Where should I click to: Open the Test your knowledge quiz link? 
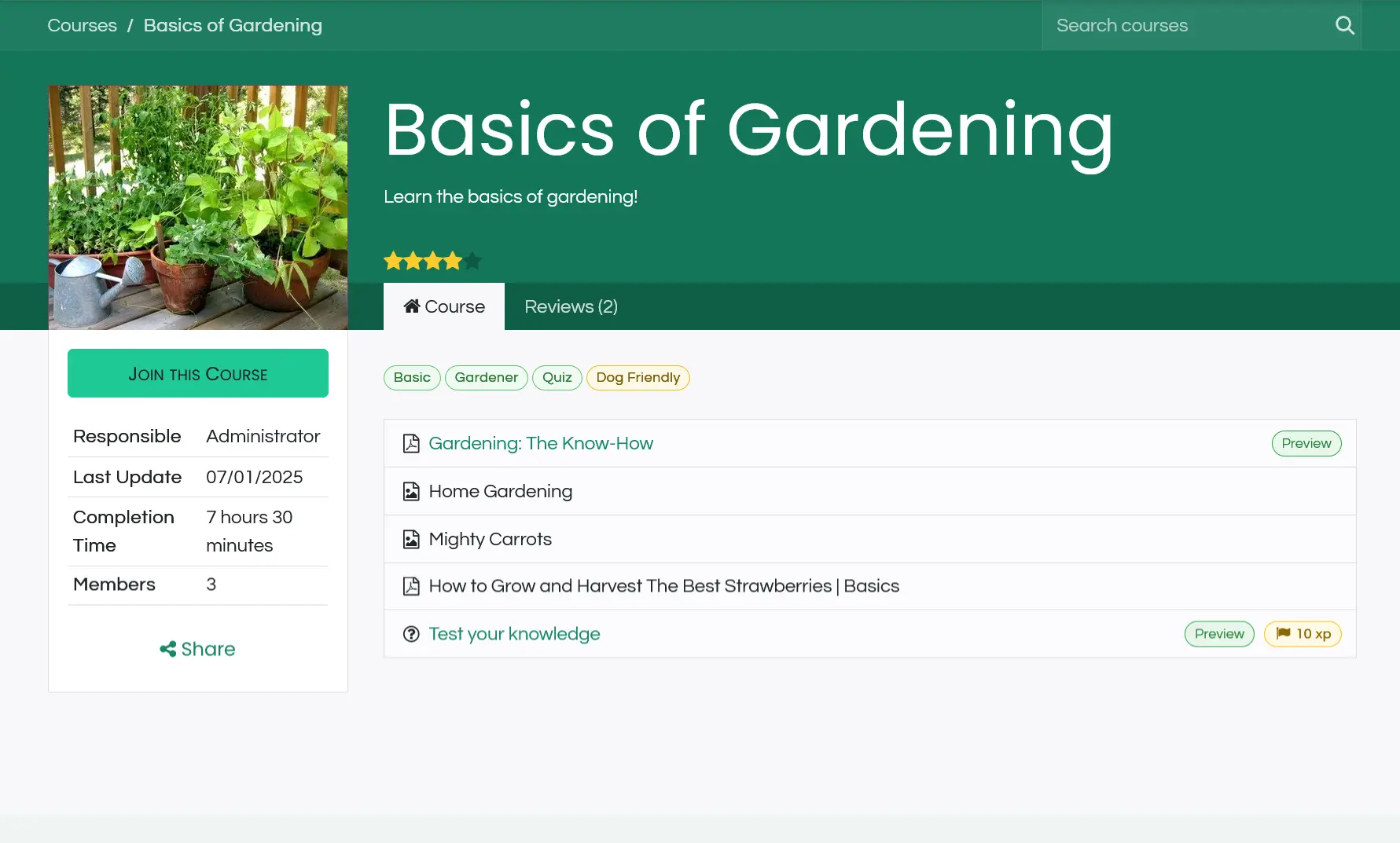(x=514, y=634)
